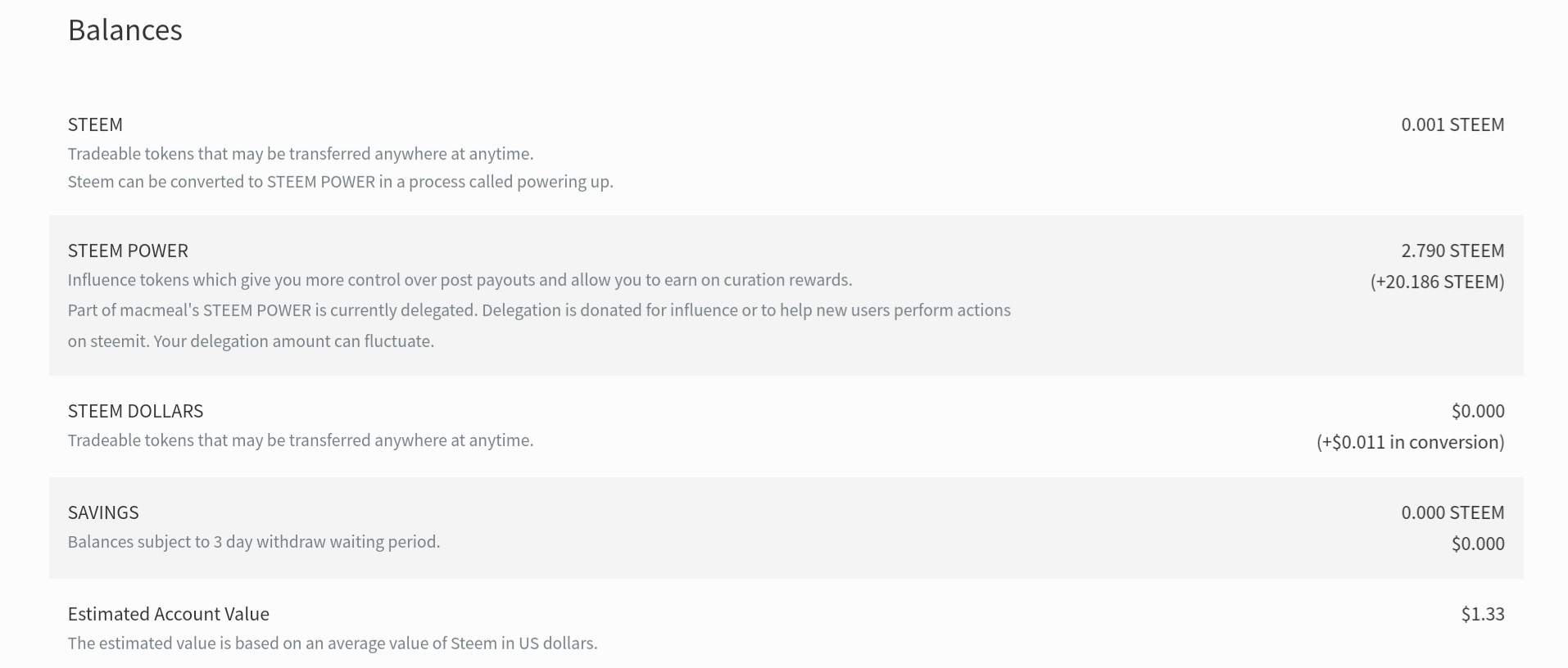The width and height of the screenshot is (1568, 668).
Task: Click the influence tokens description text
Action: click(460, 281)
